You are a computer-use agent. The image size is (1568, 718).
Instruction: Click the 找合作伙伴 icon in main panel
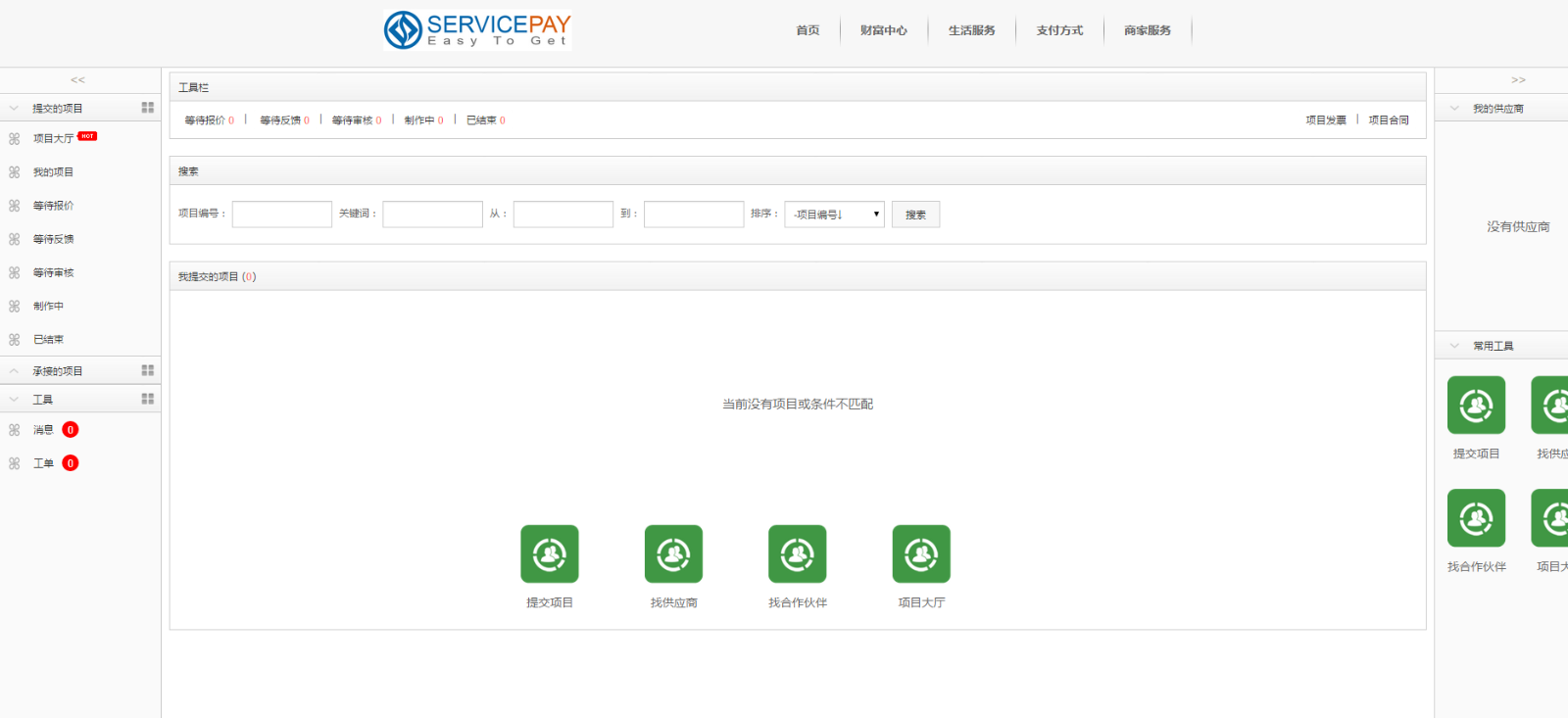pyautogui.click(x=797, y=554)
